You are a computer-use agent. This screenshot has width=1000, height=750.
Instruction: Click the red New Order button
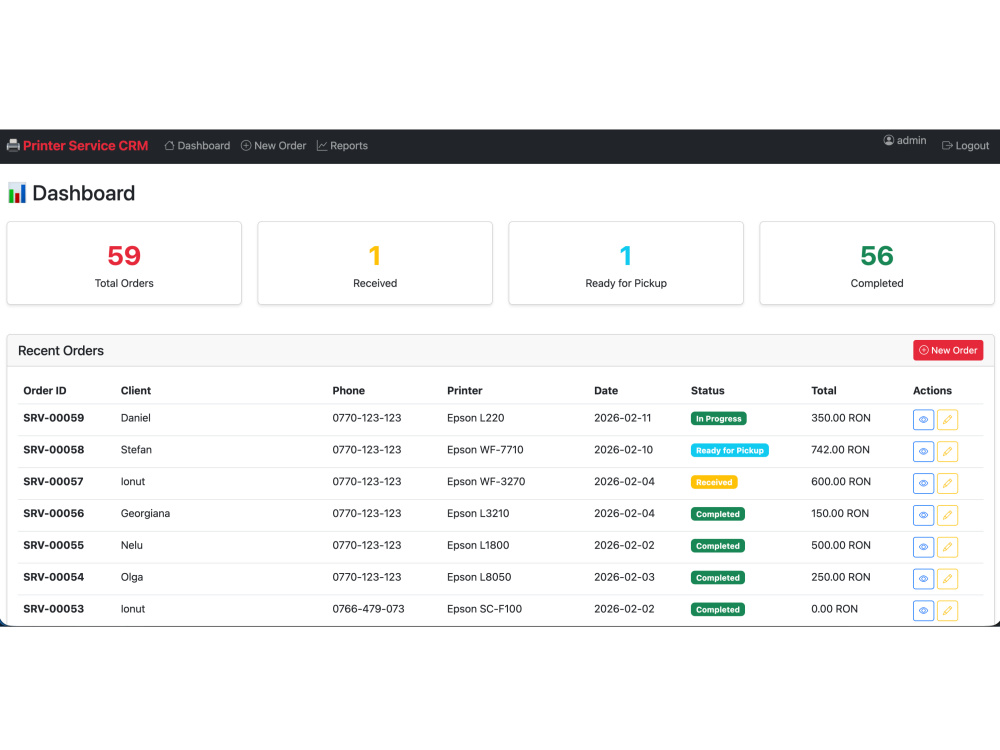[948, 350]
